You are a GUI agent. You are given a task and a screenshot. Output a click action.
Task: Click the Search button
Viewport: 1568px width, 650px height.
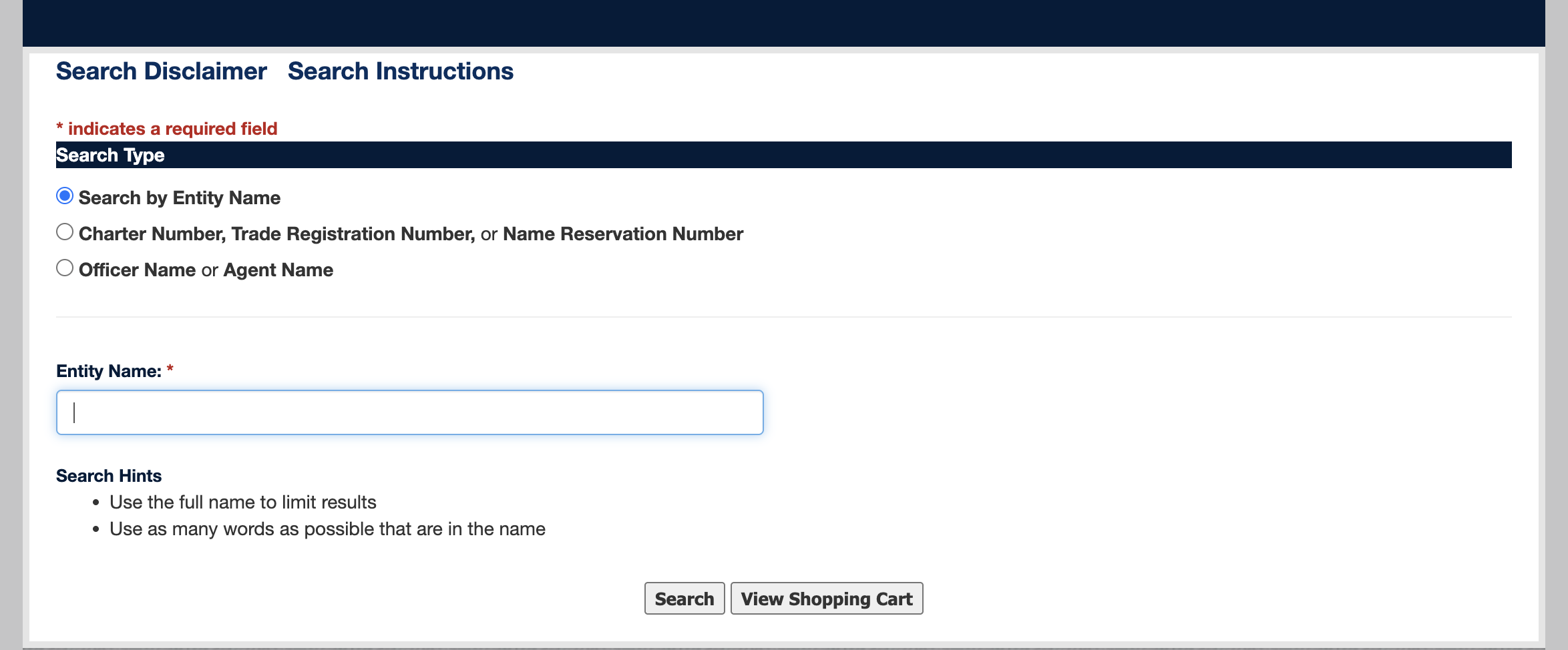684,599
